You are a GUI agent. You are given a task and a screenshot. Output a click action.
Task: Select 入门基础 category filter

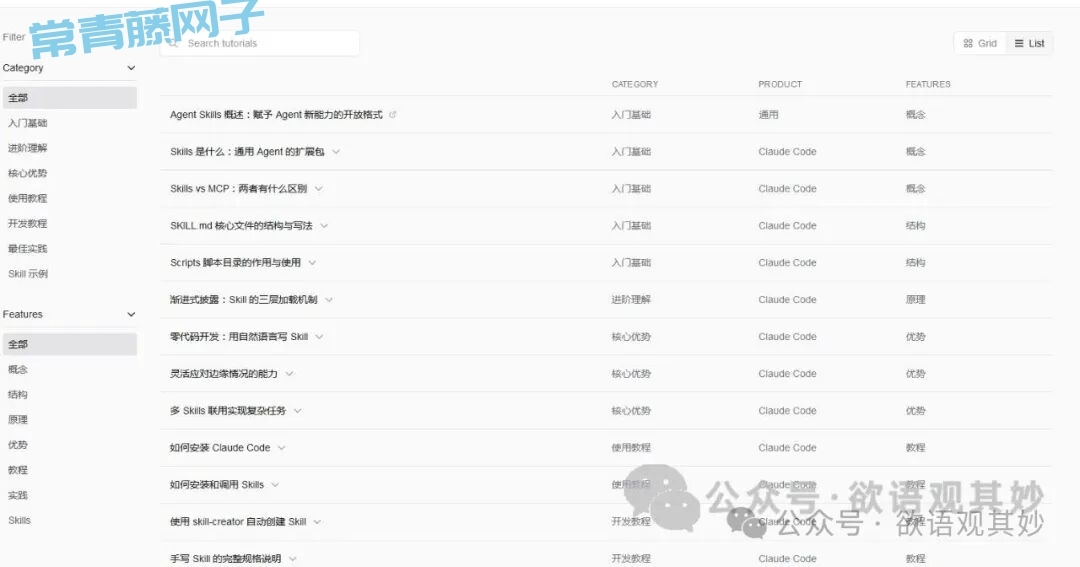(28, 123)
